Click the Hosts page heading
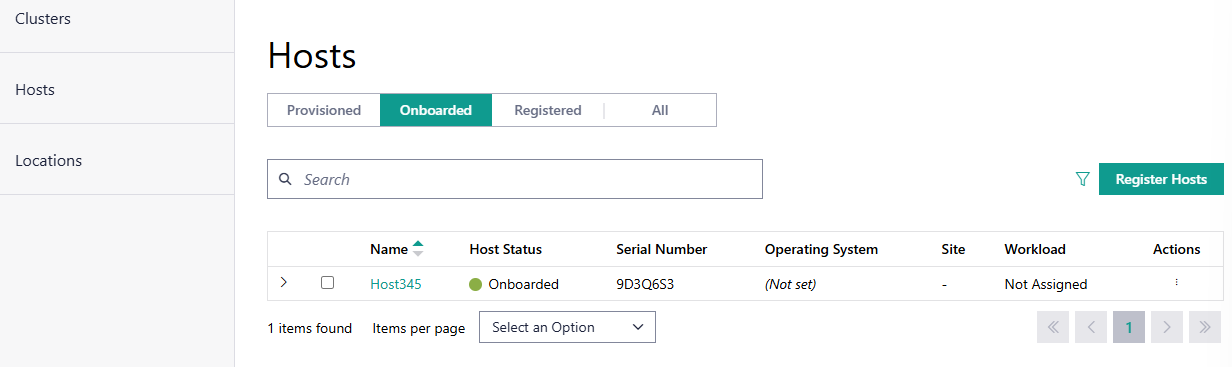Screen dimensions: 1232x367 coord(312,55)
